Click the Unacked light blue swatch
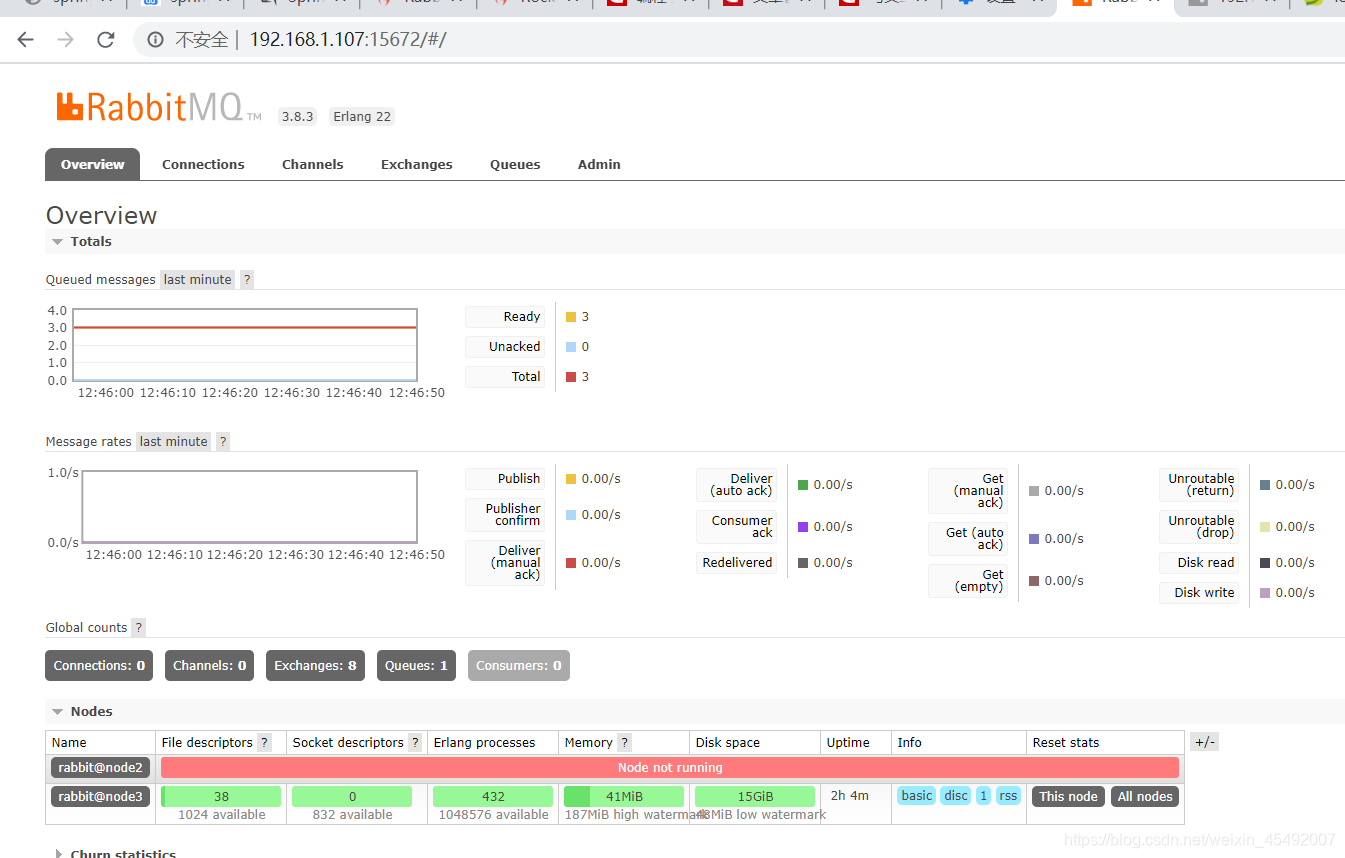Viewport: 1345px width, 858px height. point(571,347)
